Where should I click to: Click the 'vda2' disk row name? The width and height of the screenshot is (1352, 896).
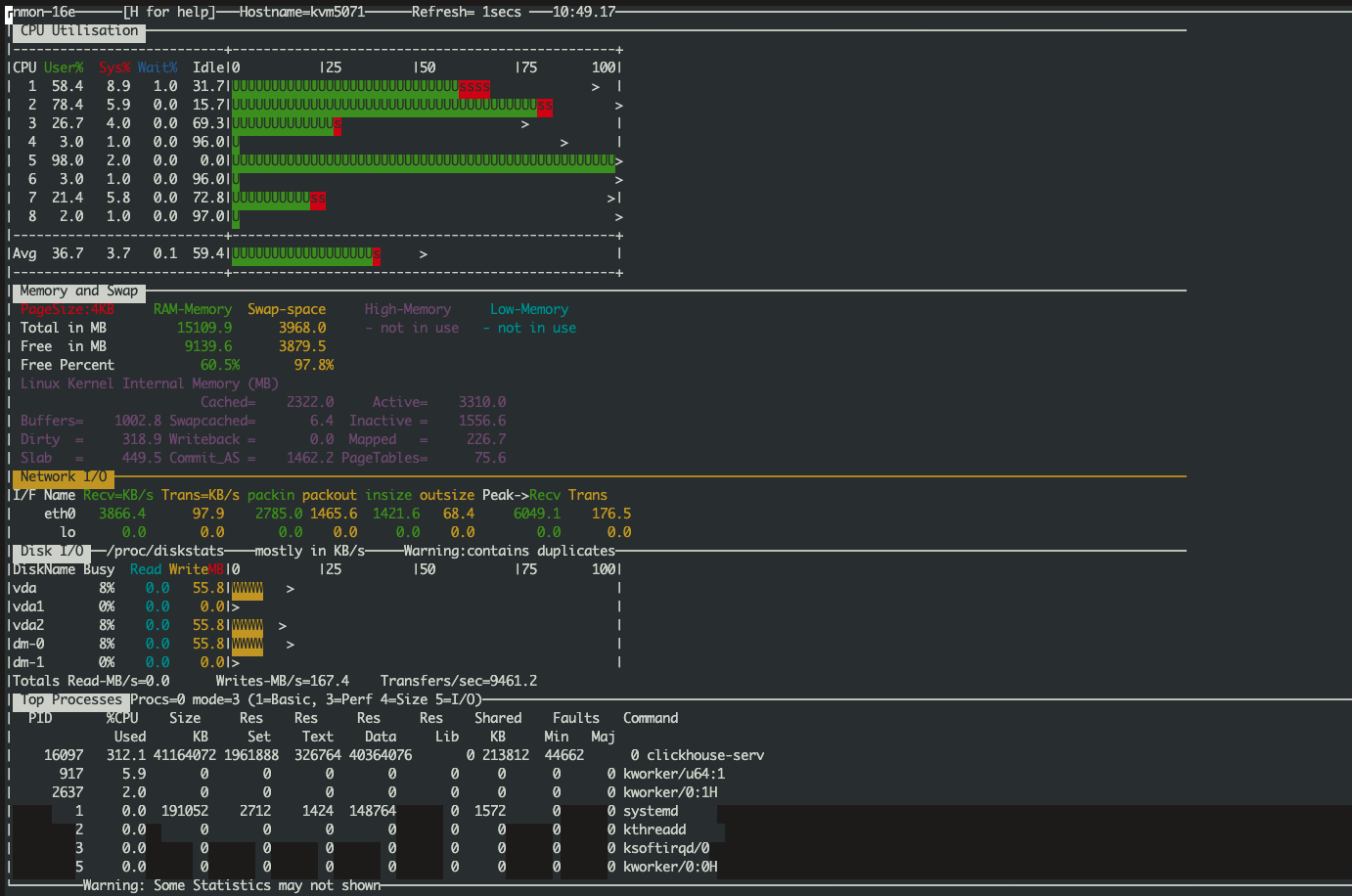click(x=28, y=625)
